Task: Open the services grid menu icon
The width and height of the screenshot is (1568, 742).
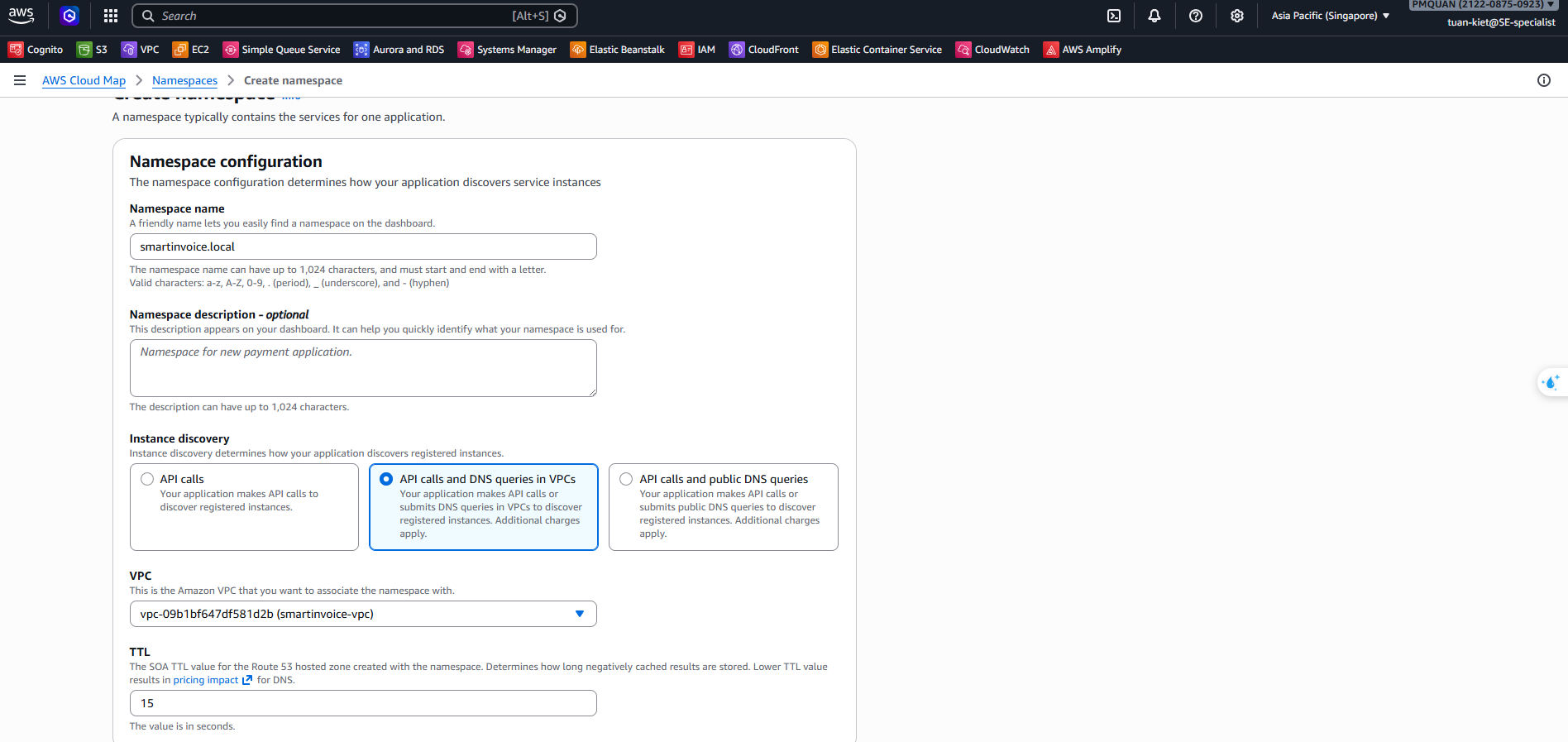Action: 111,16
